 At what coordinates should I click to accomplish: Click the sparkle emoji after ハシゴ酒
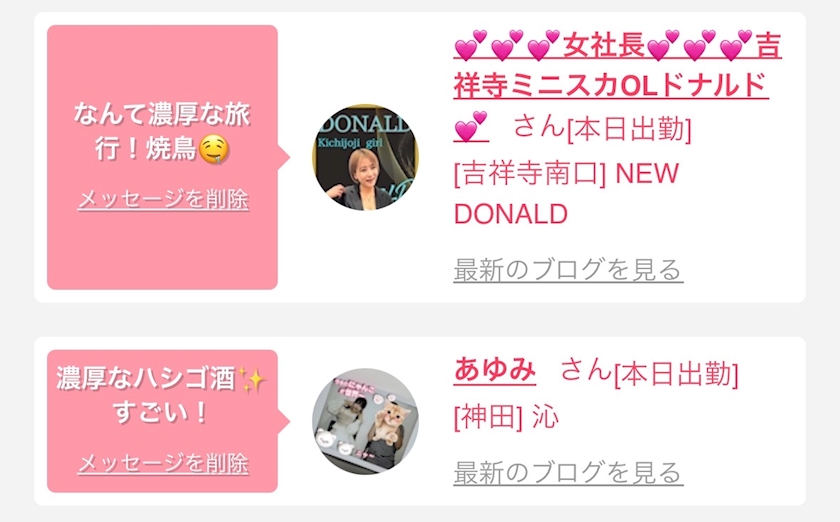tap(252, 379)
